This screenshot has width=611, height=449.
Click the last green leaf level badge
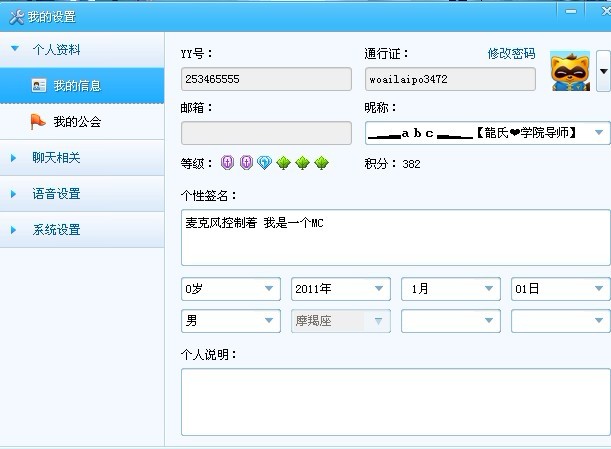[x=321, y=163]
